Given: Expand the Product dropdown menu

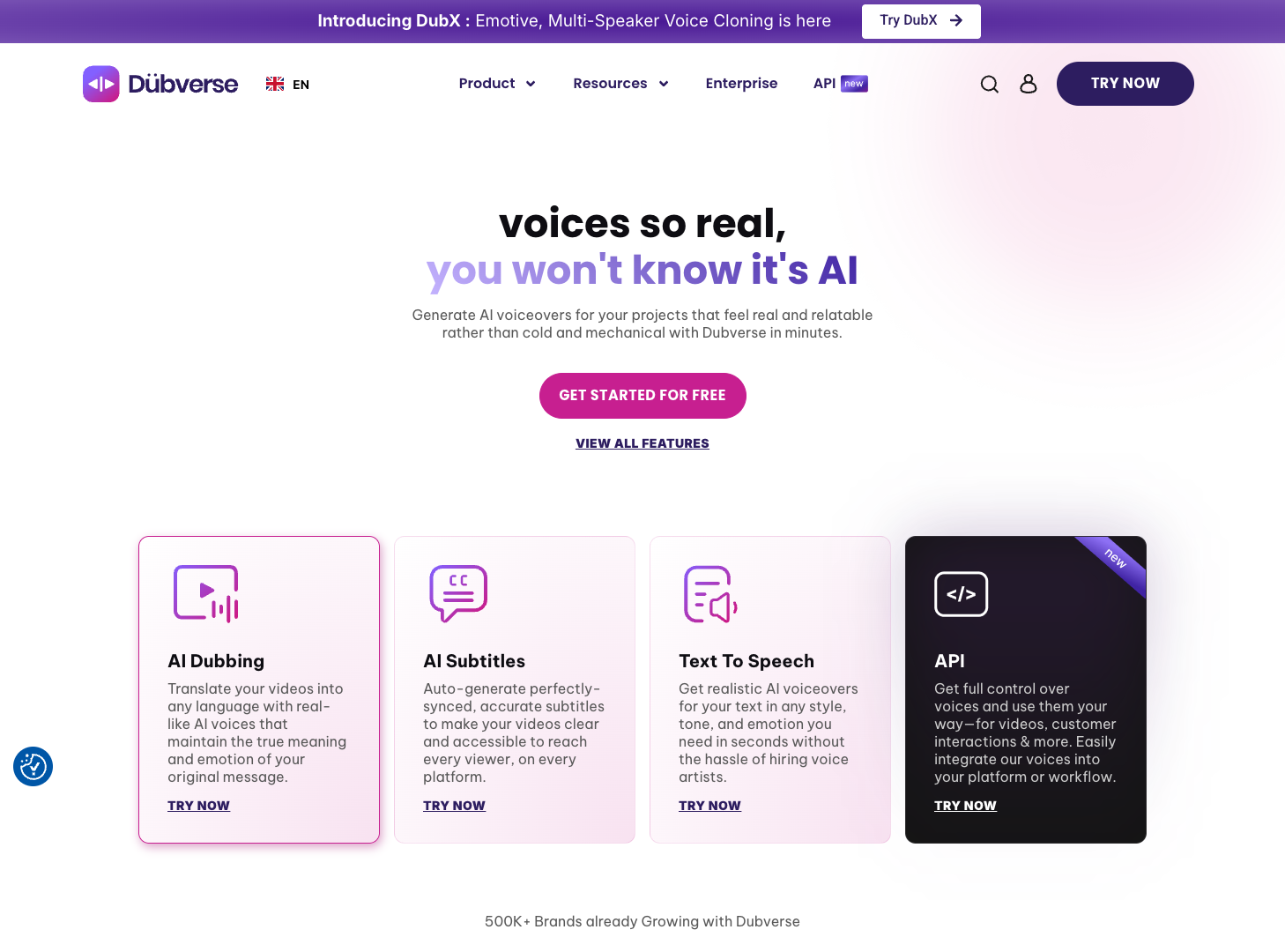Looking at the screenshot, I should pyautogui.click(x=497, y=83).
